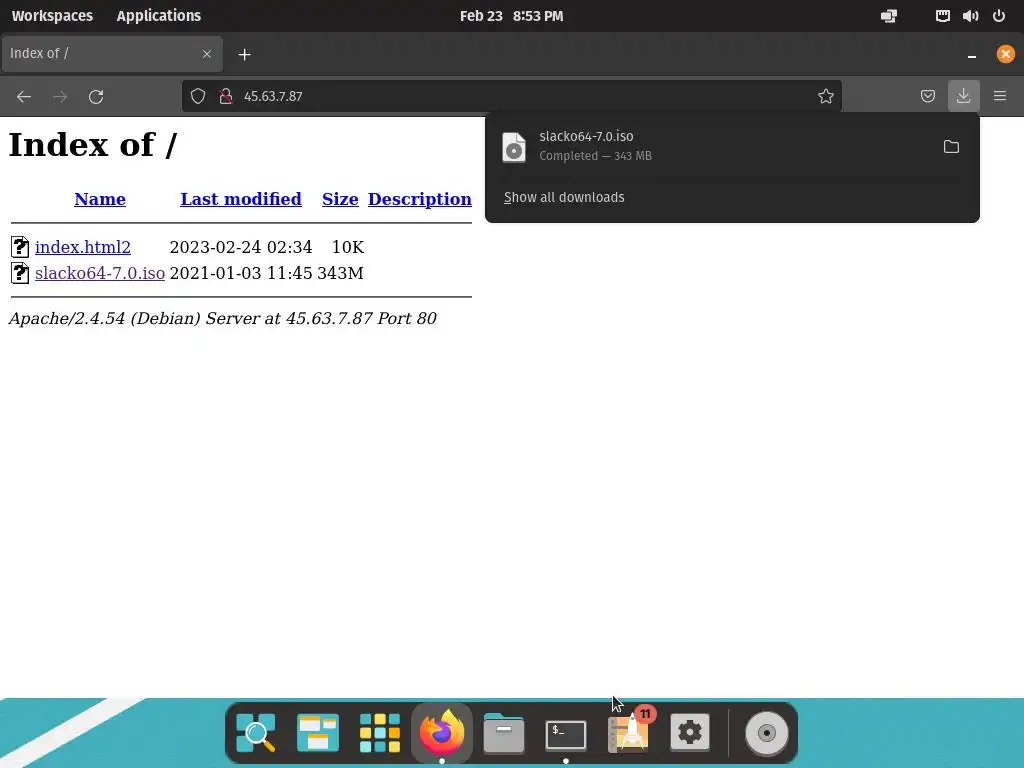Screen dimensions: 1024x768
Task: Click the unknown-file icon beside slacko64-7.0.iso
Action: point(20,273)
